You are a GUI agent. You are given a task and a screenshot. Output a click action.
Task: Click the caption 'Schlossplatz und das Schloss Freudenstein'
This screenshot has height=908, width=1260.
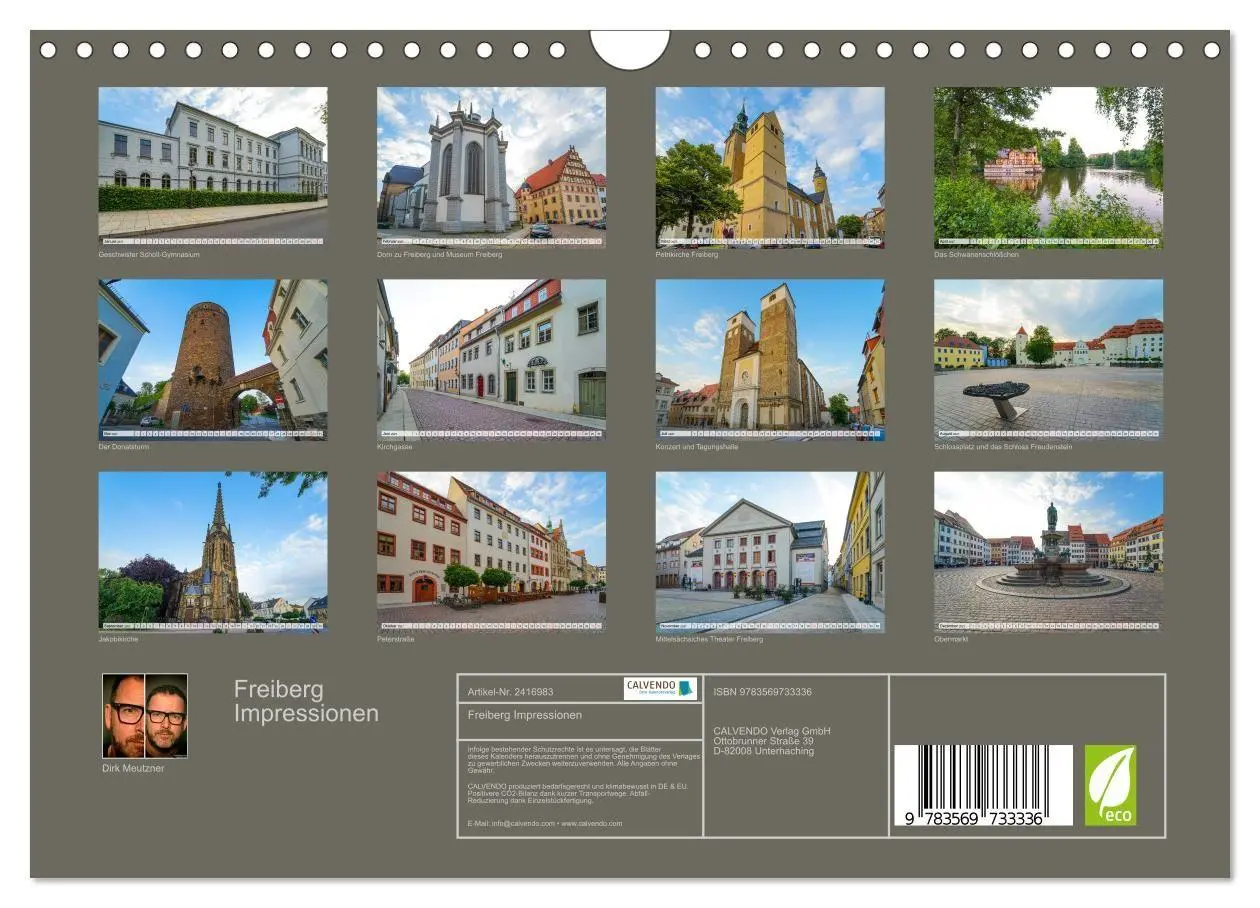click(x=1003, y=446)
